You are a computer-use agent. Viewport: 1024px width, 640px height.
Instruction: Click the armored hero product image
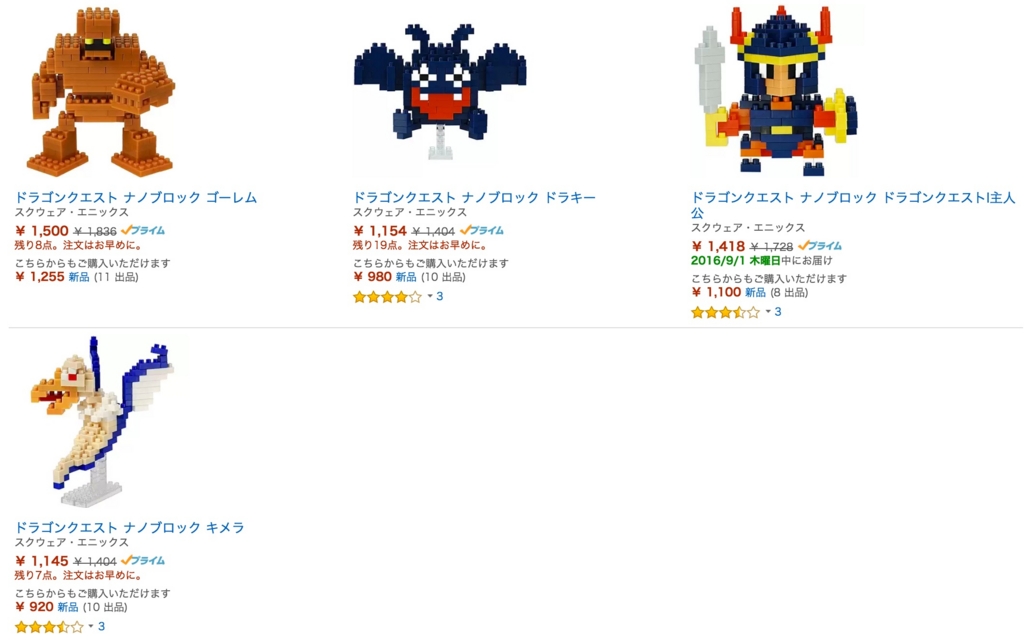pyautogui.click(x=776, y=91)
